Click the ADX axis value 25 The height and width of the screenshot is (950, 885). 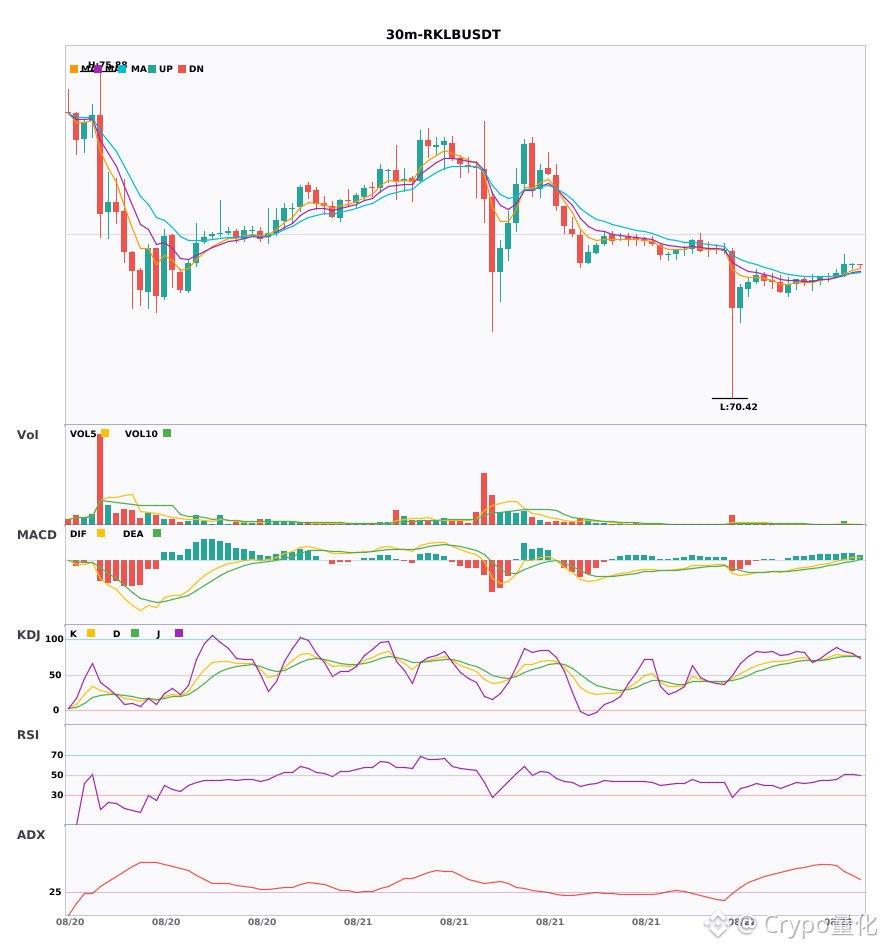click(55, 892)
